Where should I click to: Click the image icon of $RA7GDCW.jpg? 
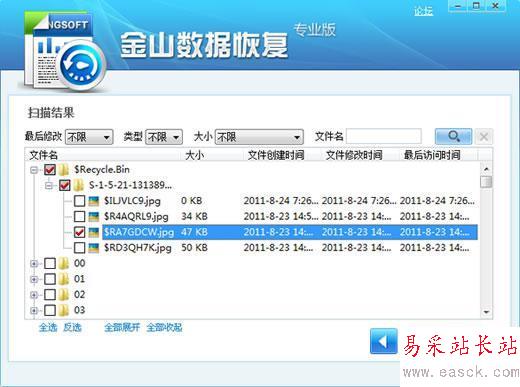tap(94, 232)
